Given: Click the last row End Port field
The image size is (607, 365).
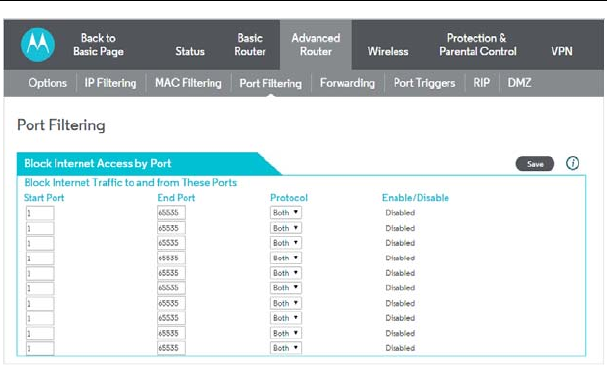Looking at the screenshot, I should [x=171, y=348].
